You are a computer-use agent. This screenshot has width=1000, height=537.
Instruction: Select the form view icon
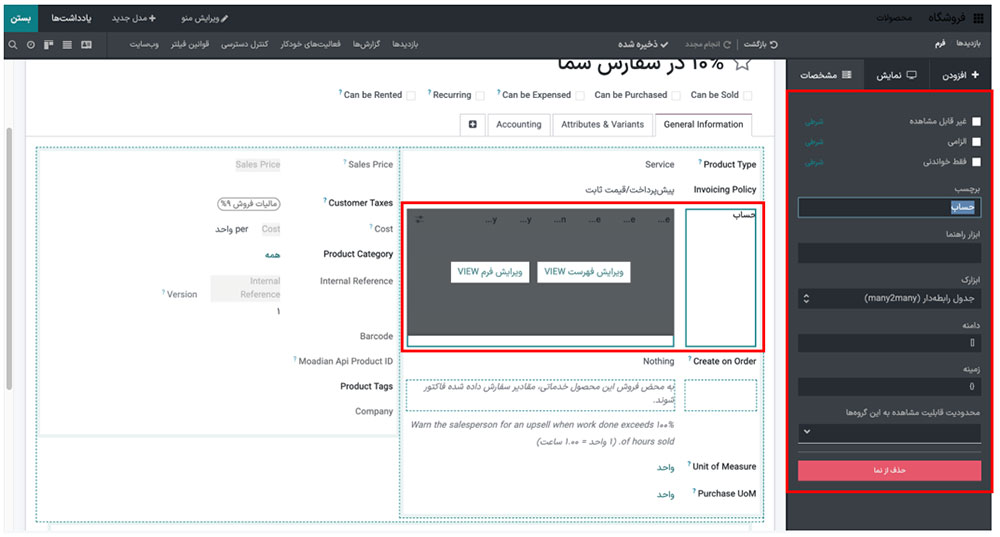(86, 45)
